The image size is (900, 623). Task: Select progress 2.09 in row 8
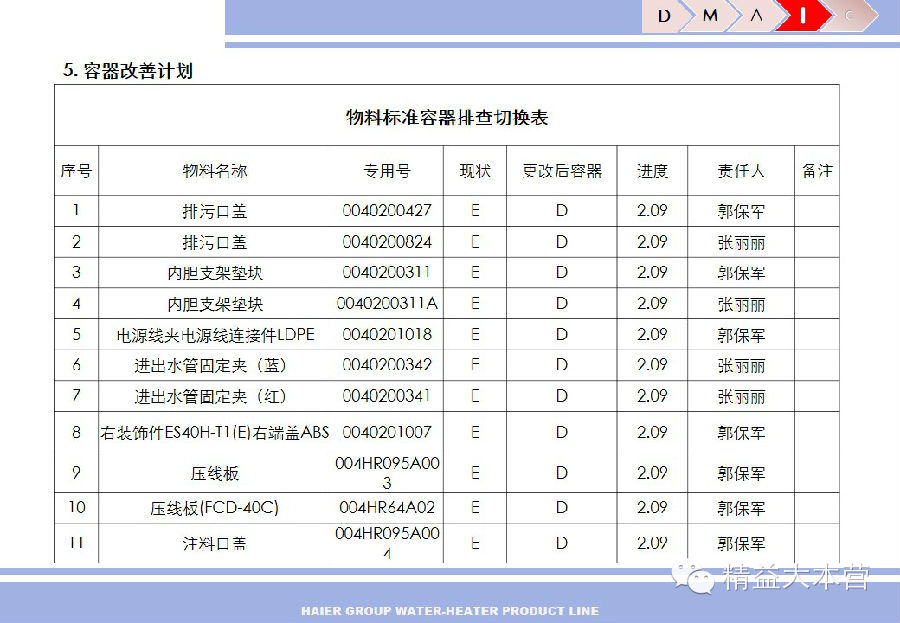point(652,432)
